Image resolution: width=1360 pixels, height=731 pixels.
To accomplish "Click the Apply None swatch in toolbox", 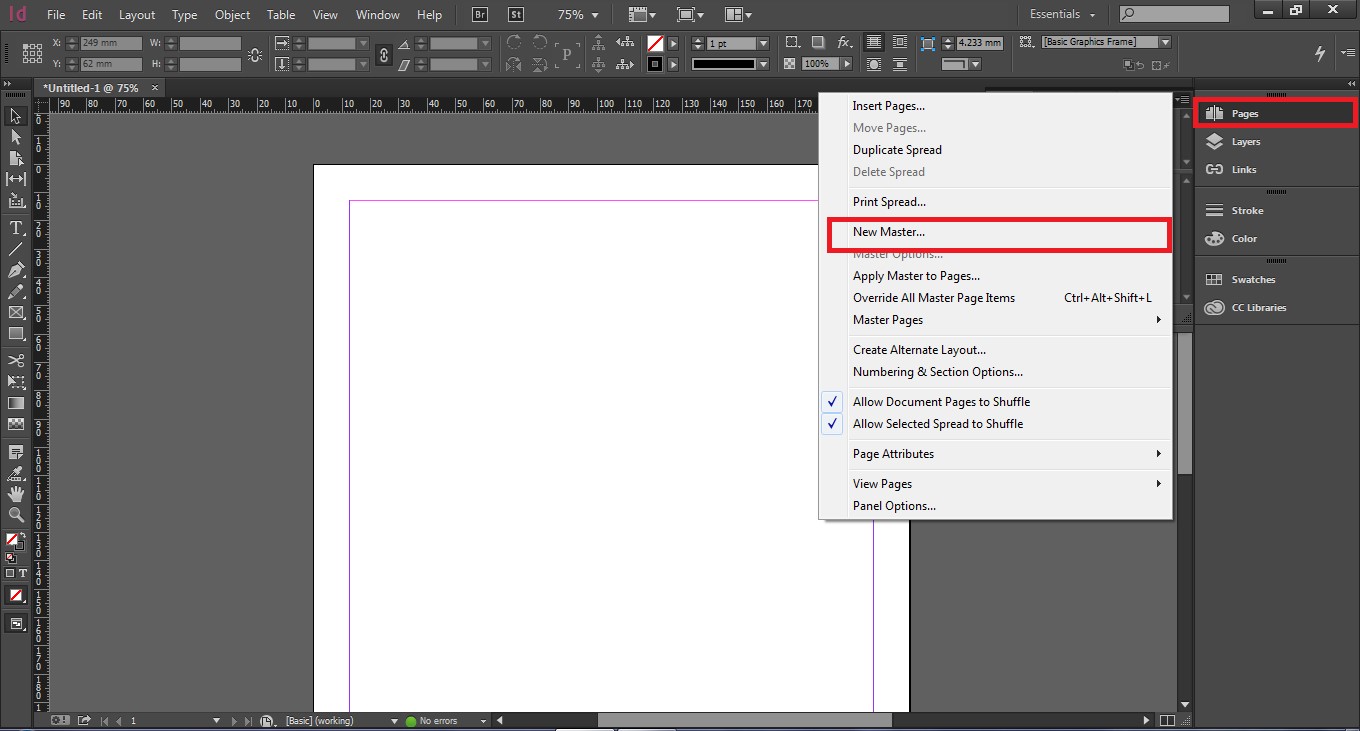I will [16, 595].
